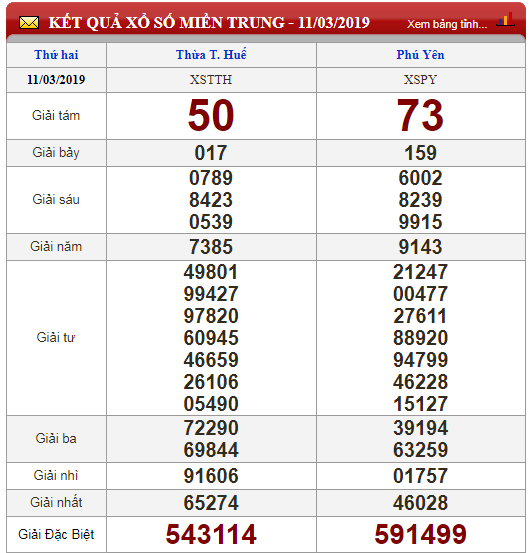Open the 'Xem bảng tính...' link
Screen dimensions: 529x553
447,24
